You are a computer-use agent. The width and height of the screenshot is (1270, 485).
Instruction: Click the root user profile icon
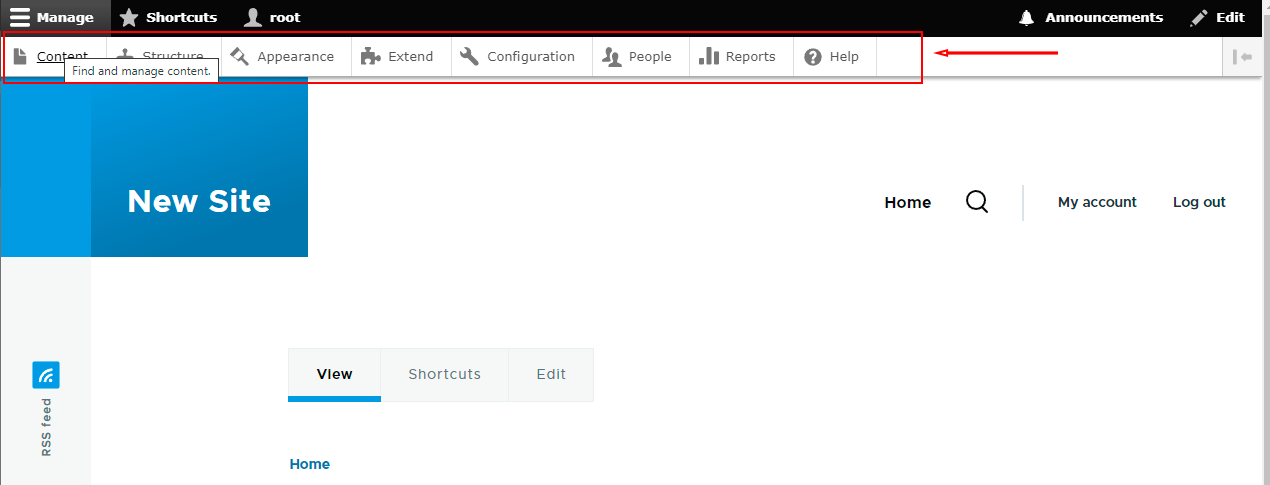(253, 17)
